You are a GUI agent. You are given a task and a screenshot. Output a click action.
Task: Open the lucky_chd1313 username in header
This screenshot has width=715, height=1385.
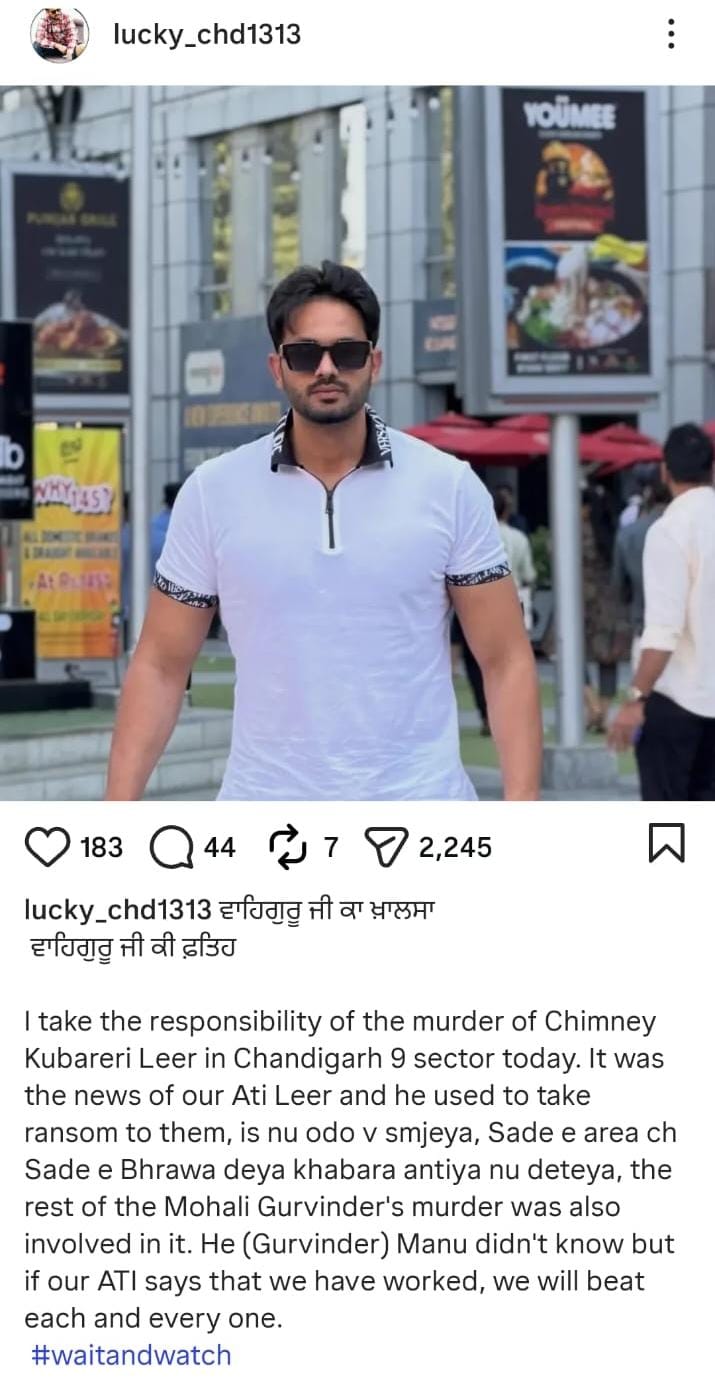point(207,35)
